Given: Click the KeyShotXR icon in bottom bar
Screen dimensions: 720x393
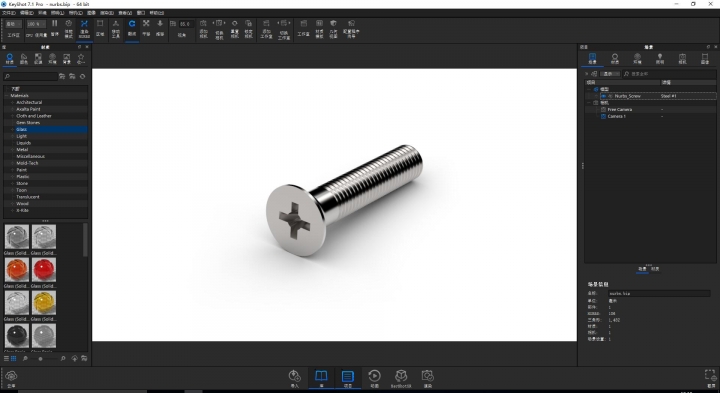Looking at the screenshot, I should pyautogui.click(x=401, y=379).
